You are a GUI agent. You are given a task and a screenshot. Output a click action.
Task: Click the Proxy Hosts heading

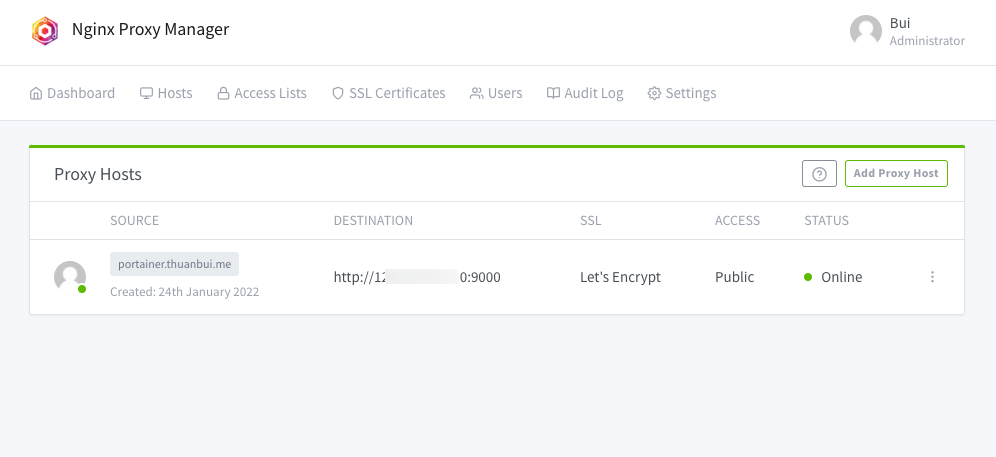tap(98, 174)
